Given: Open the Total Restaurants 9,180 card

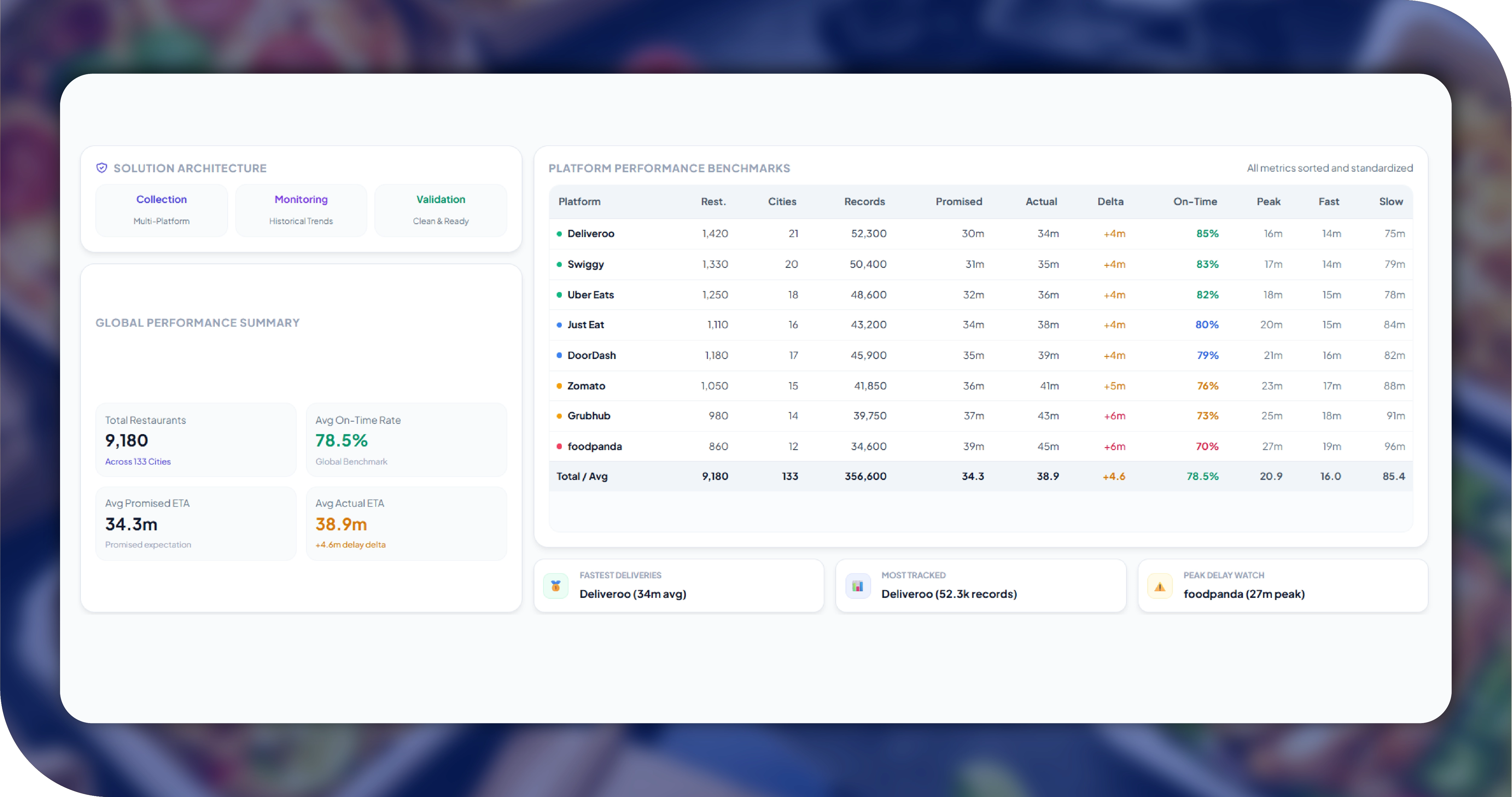Looking at the screenshot, I should [x=196, y=440].
